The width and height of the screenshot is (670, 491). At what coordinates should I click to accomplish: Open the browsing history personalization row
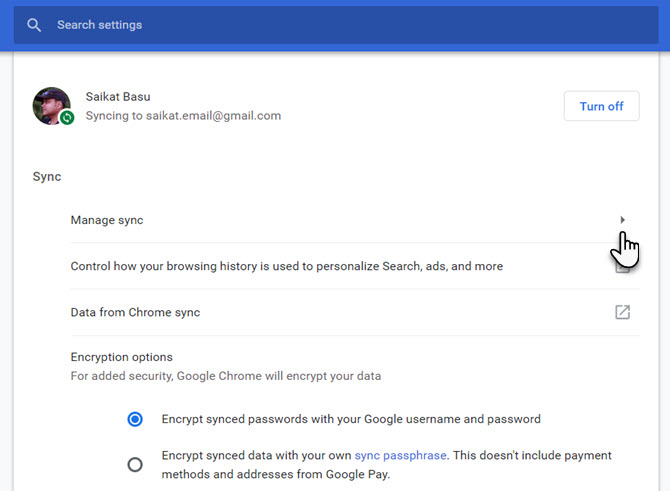point(286,266)
